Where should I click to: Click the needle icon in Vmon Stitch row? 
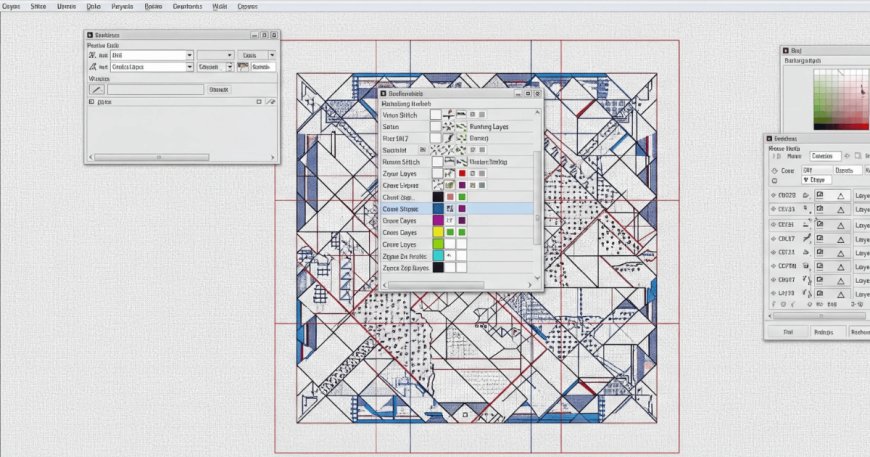pyautogui.click(x=449, y=115)
